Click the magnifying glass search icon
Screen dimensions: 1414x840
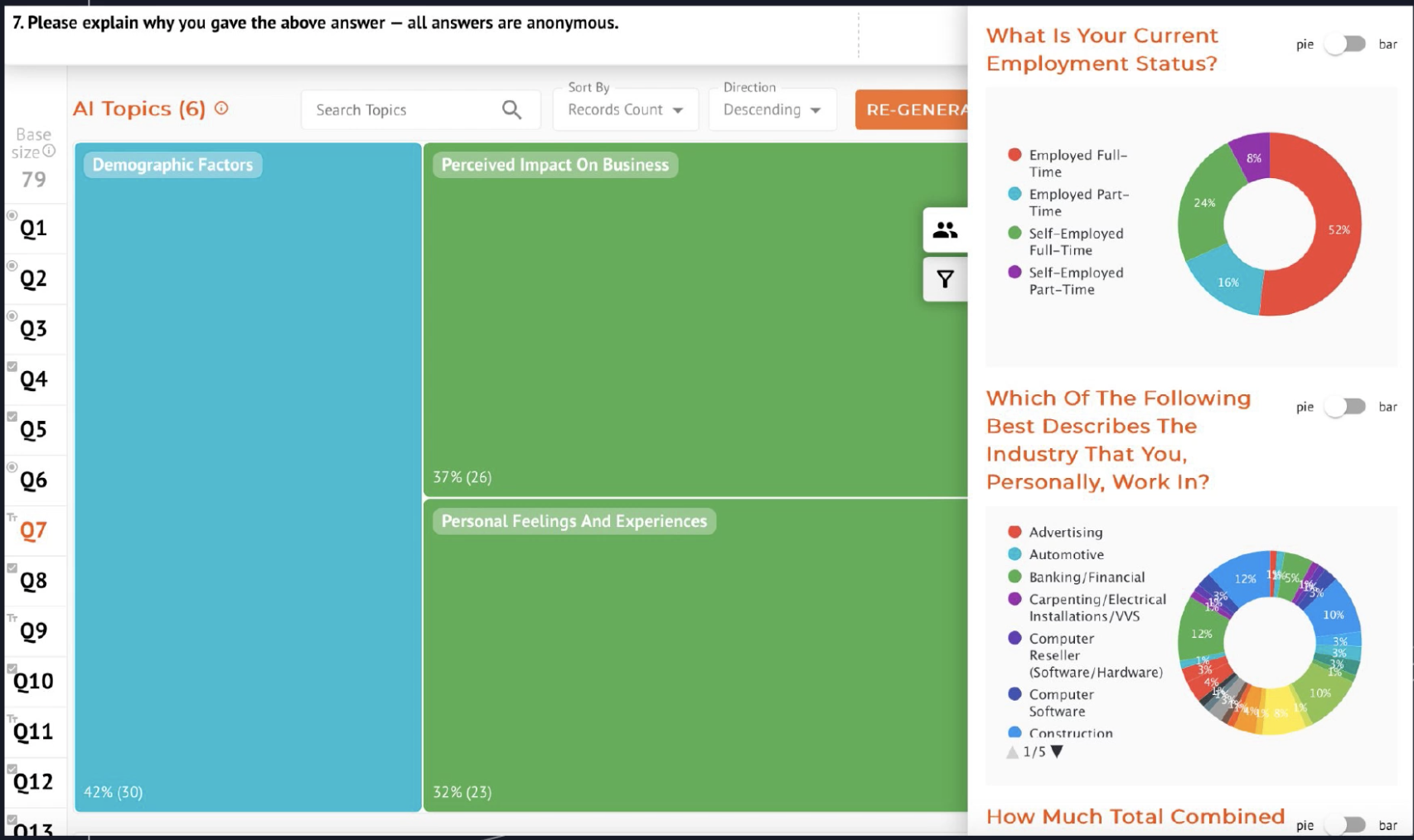click(x=511, y=109)
